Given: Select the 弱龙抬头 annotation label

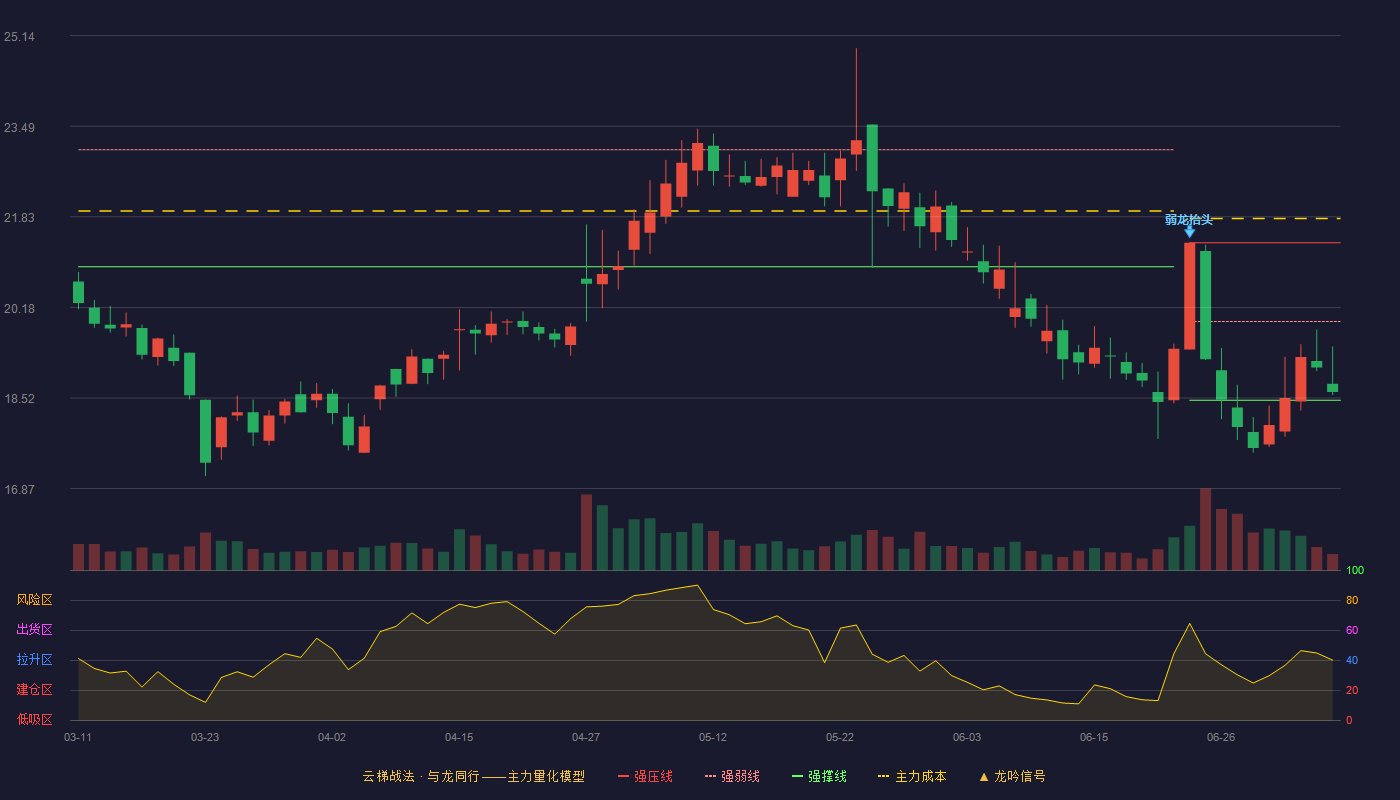Looking at the screenshot, I should click(x=1188, y=219).
